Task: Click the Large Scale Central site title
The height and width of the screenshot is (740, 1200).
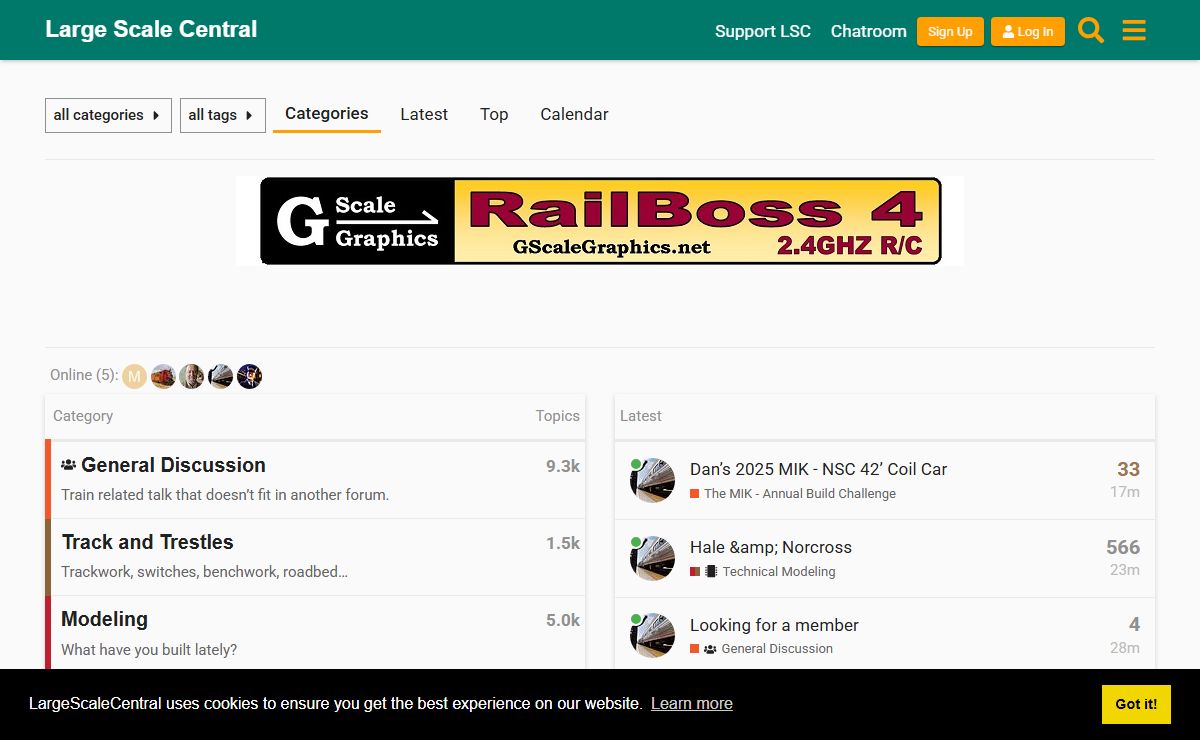Action: tap(151, 29)
